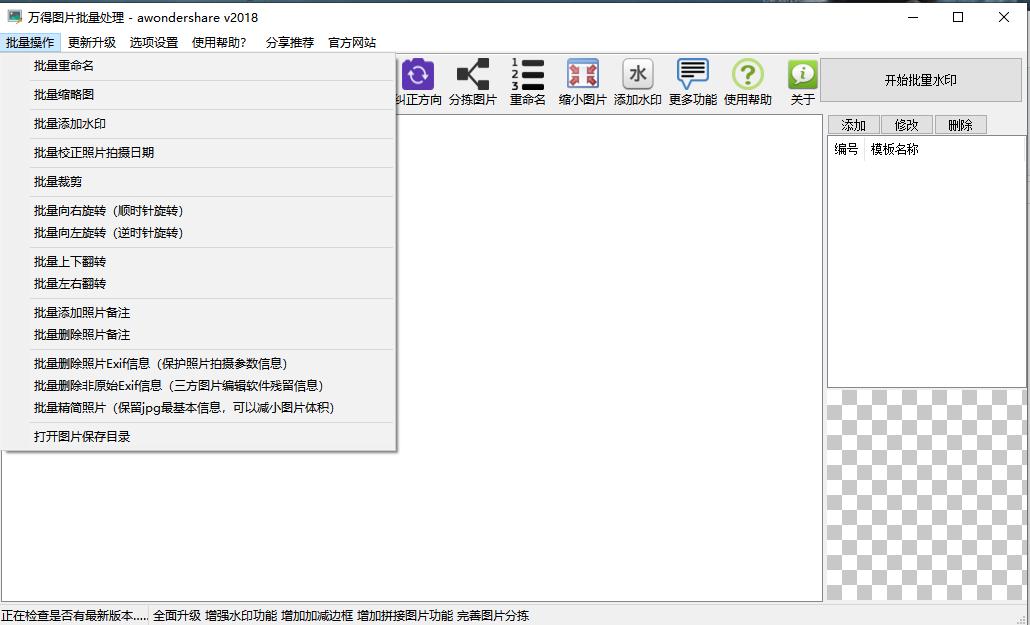
Task: Click the 删除 template delete button
Action: 961,124
